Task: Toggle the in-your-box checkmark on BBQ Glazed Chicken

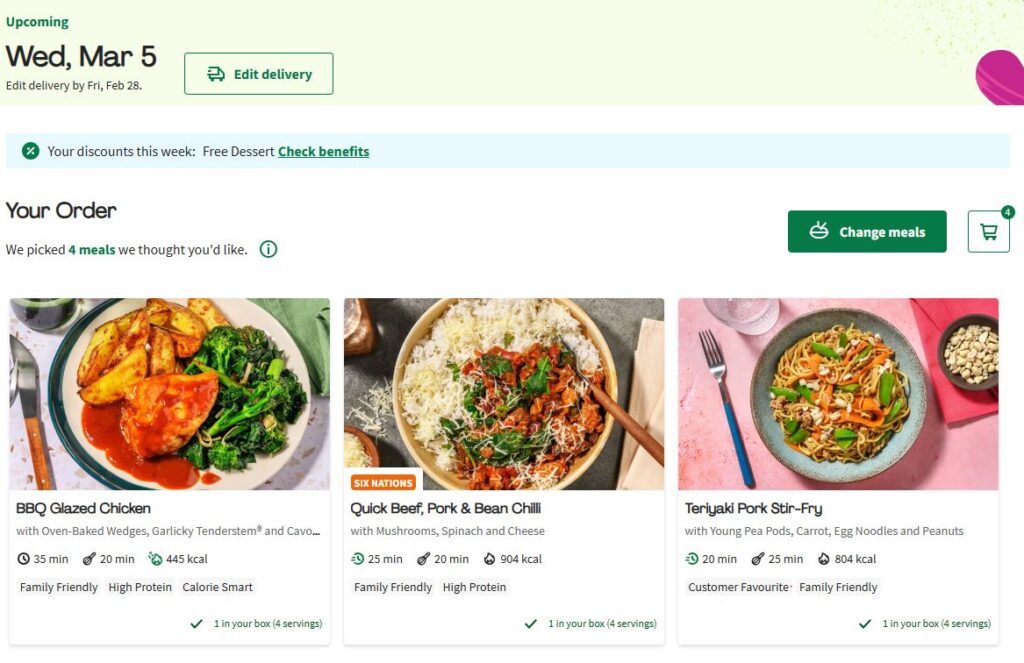Action: pyautogui.click(x=196, y=623)
